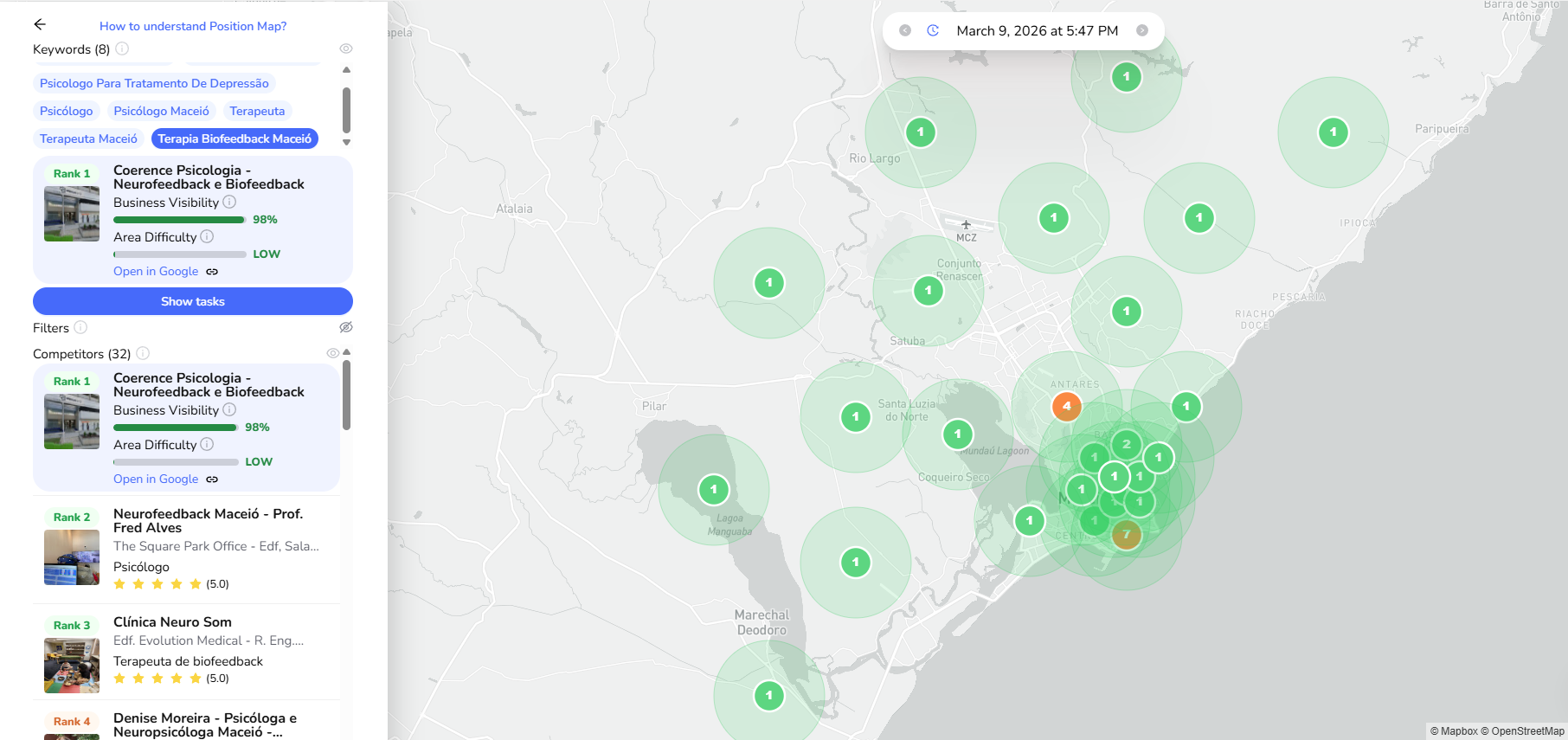Viewport: 1568px width, 740px height.
Task: Select 'Terapeuta Maceió' keyword chip
Action: click(x=88, y=138)
